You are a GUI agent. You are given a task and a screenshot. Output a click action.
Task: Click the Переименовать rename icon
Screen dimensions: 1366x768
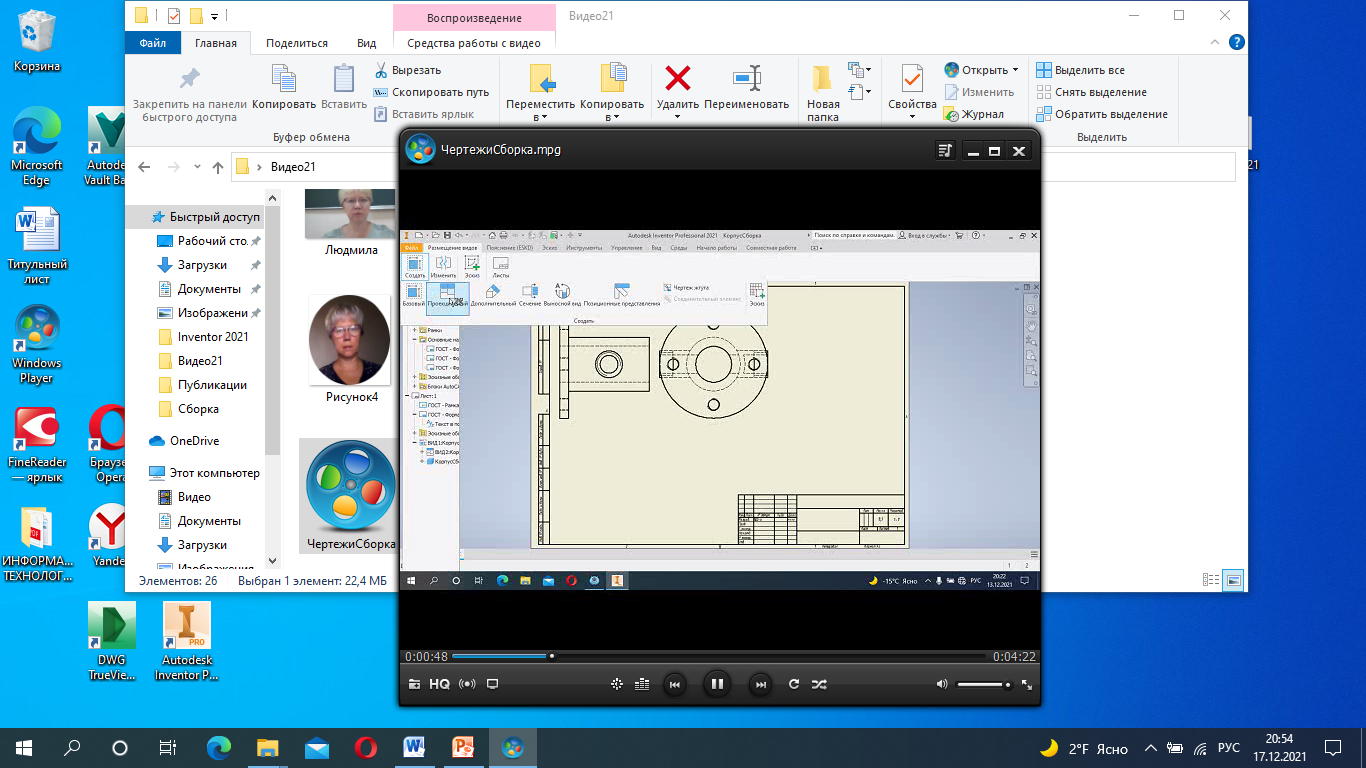pyautogui.click(x=746, y=78)
